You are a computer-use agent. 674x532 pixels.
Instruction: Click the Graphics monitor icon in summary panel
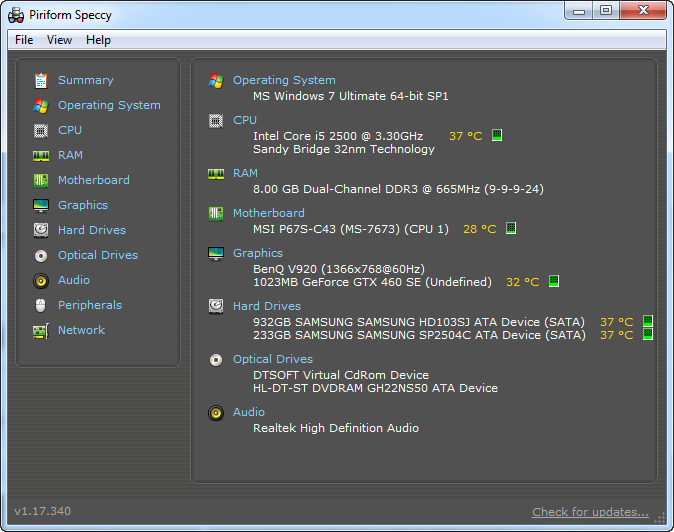[216, 254]
